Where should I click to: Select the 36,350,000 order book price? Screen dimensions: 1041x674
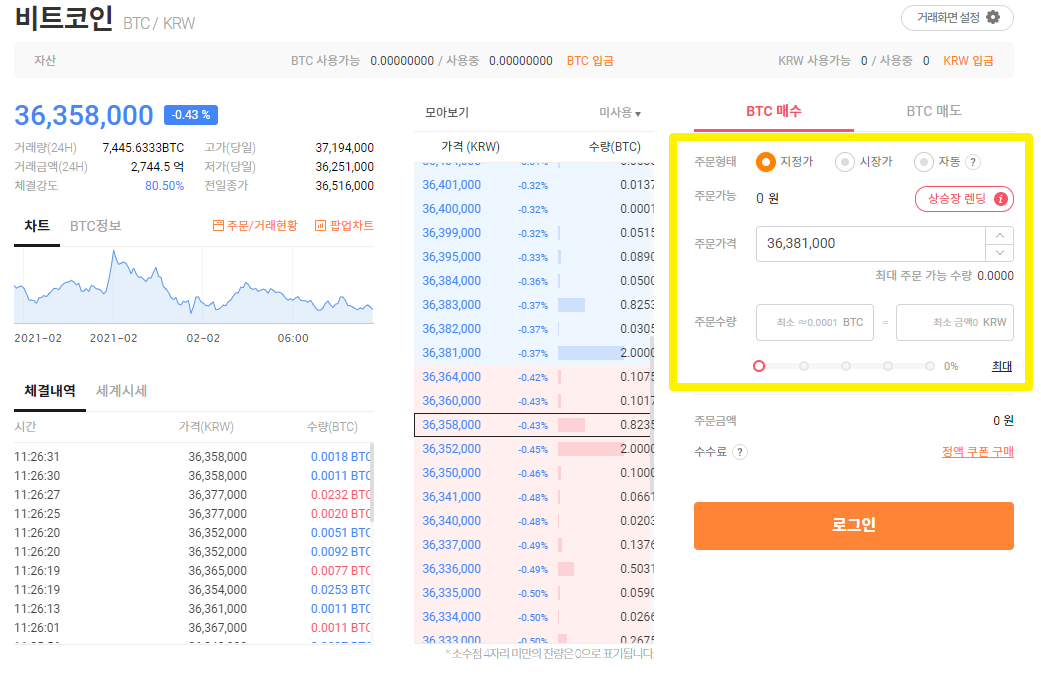pyautogui.click(x=451, y=473)
